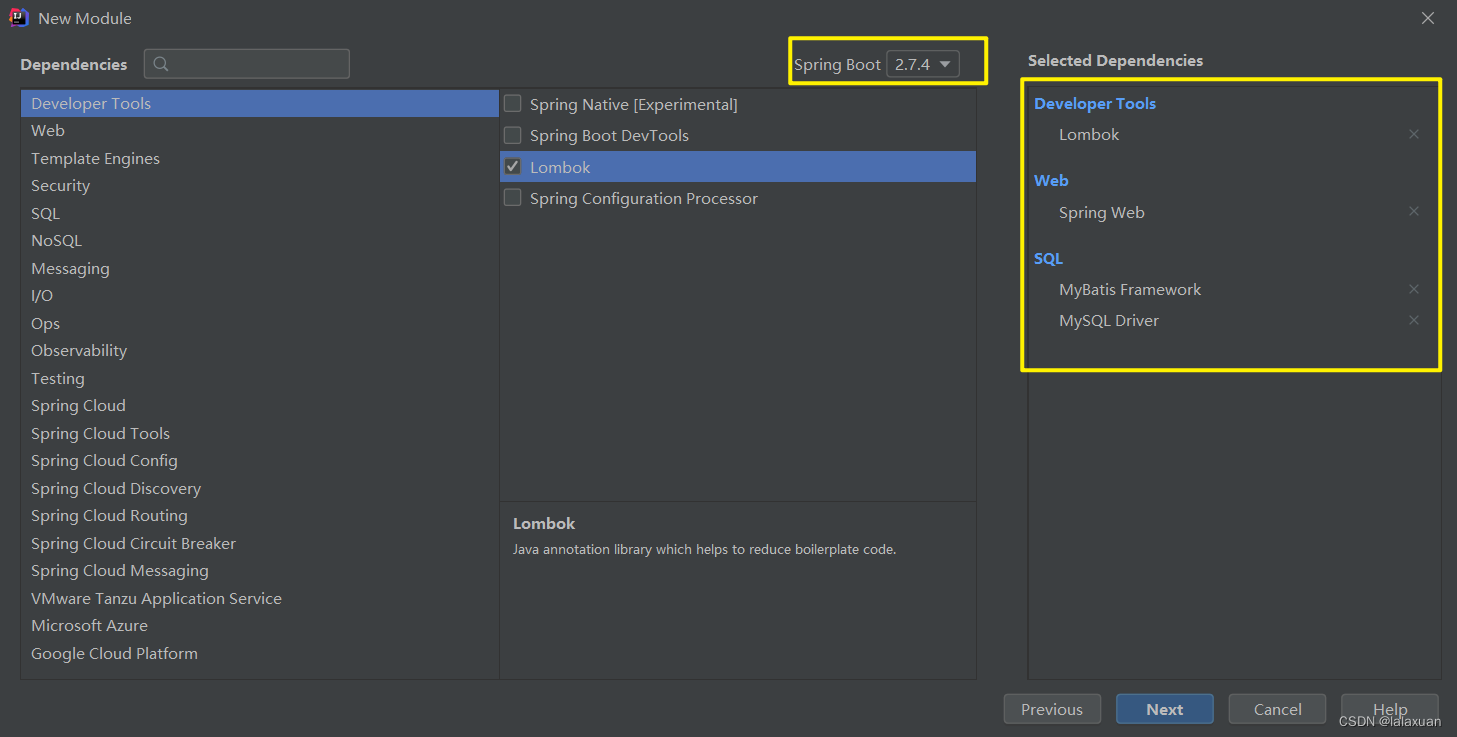1457x737 pixels.
Task: Click the IntelliJ IDEA logo icon
Action: coord(19,18)
